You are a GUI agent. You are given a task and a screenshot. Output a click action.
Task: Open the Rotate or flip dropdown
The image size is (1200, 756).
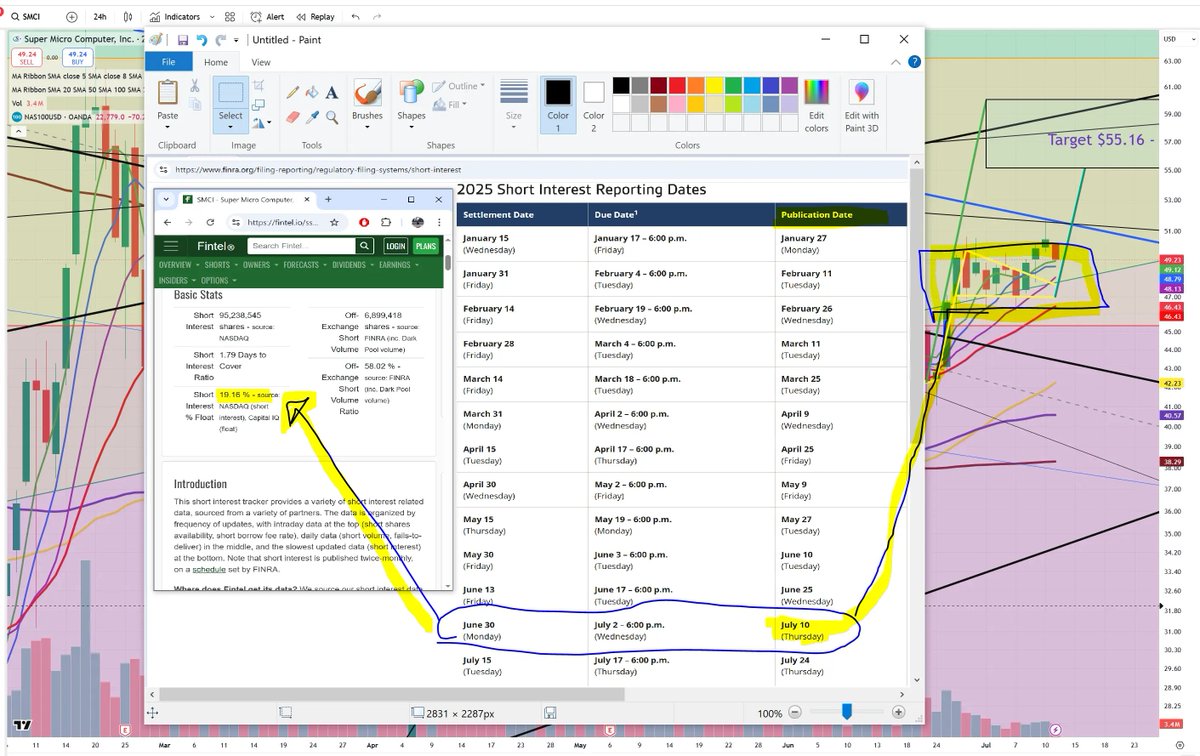pyautogui.click(x=262, y=123)
